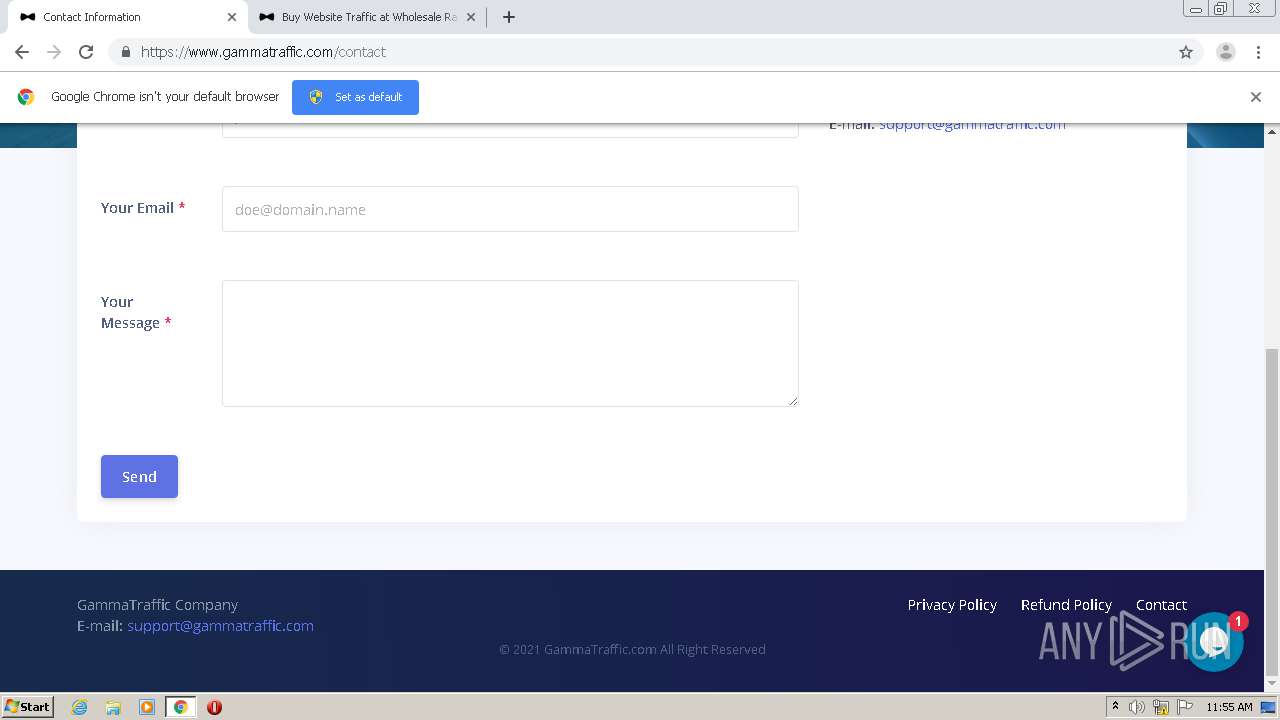
Task: Click the Windows Start button
Action: click(x=27, y=707)
